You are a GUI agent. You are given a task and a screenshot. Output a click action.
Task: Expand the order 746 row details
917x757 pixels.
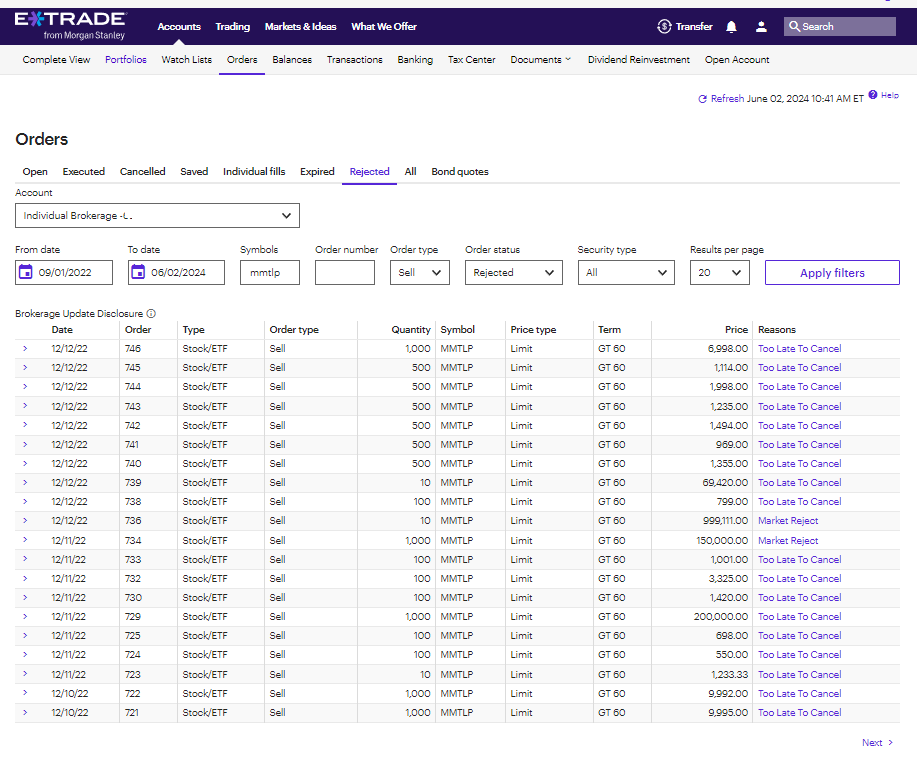click(25, 348)
